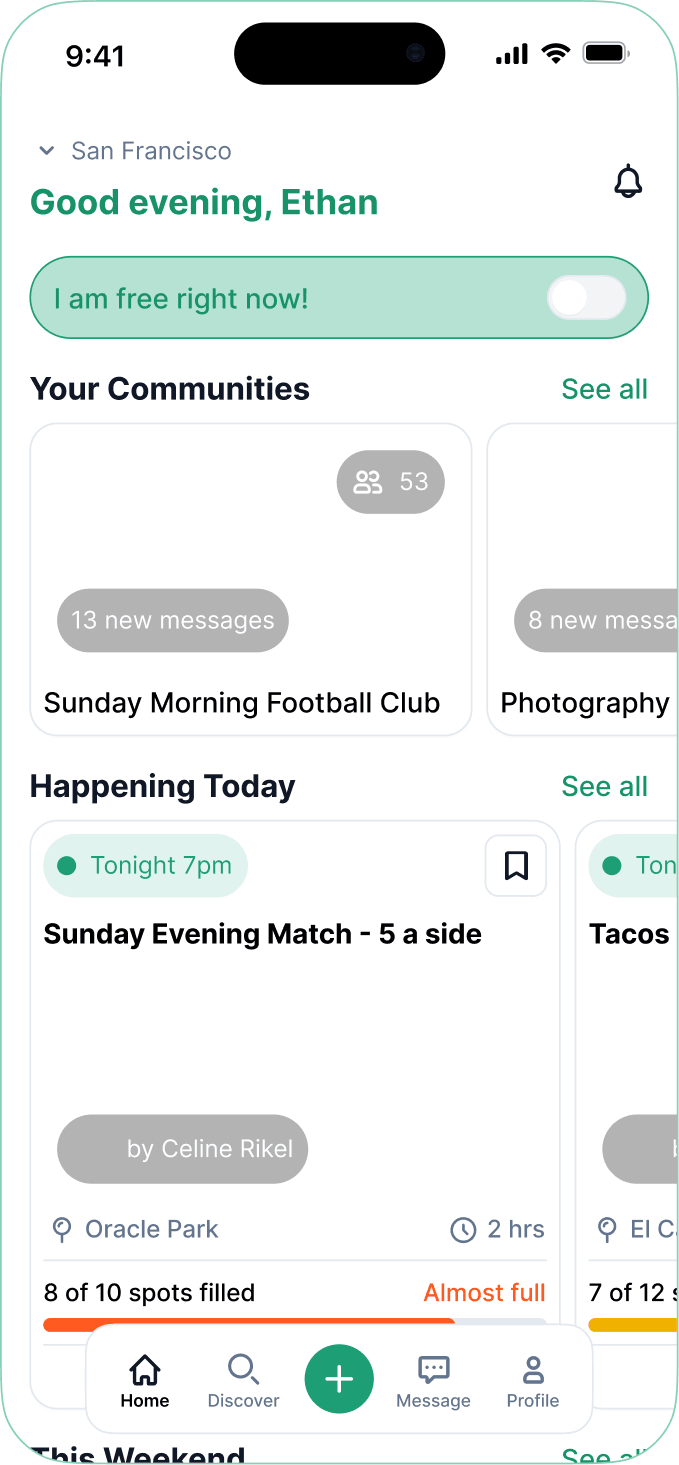Click the 2 hrs clock icon
The width and height of the screenshot is (679, 1465).
pos(463,1229)
